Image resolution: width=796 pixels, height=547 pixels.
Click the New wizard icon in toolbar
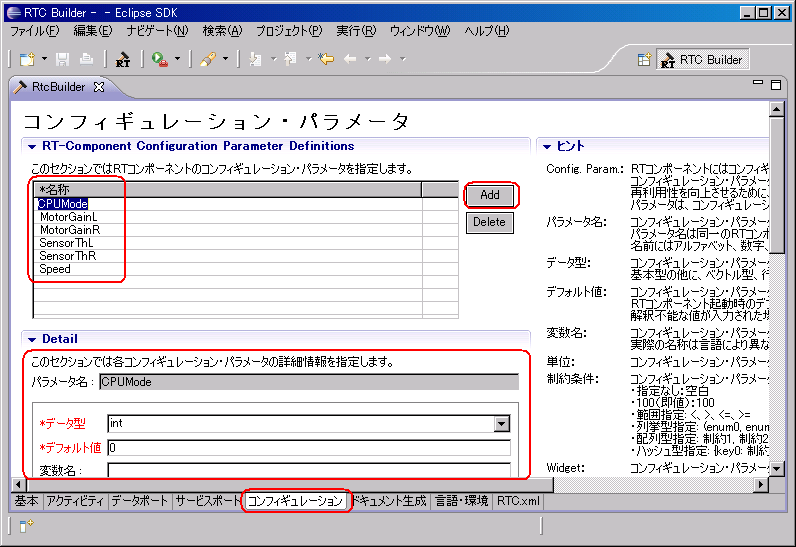tap(26, 59)
